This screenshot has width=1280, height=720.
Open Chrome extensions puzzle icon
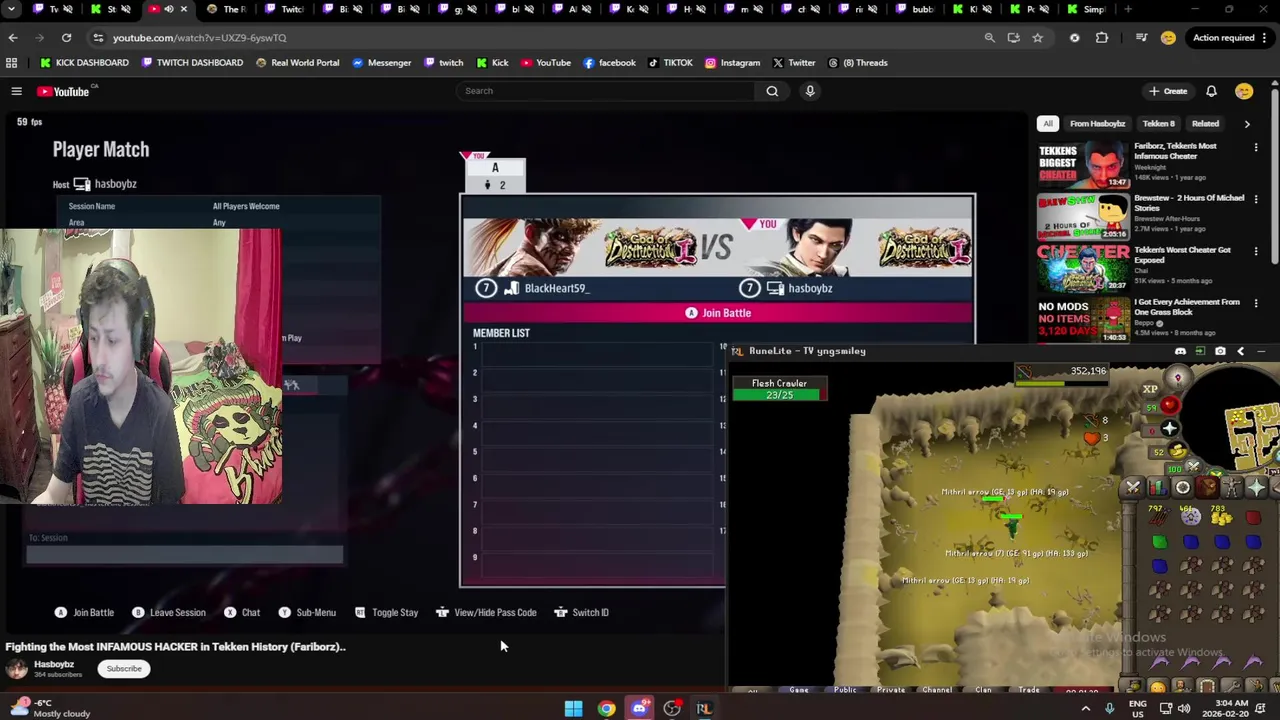point(1102,37)
